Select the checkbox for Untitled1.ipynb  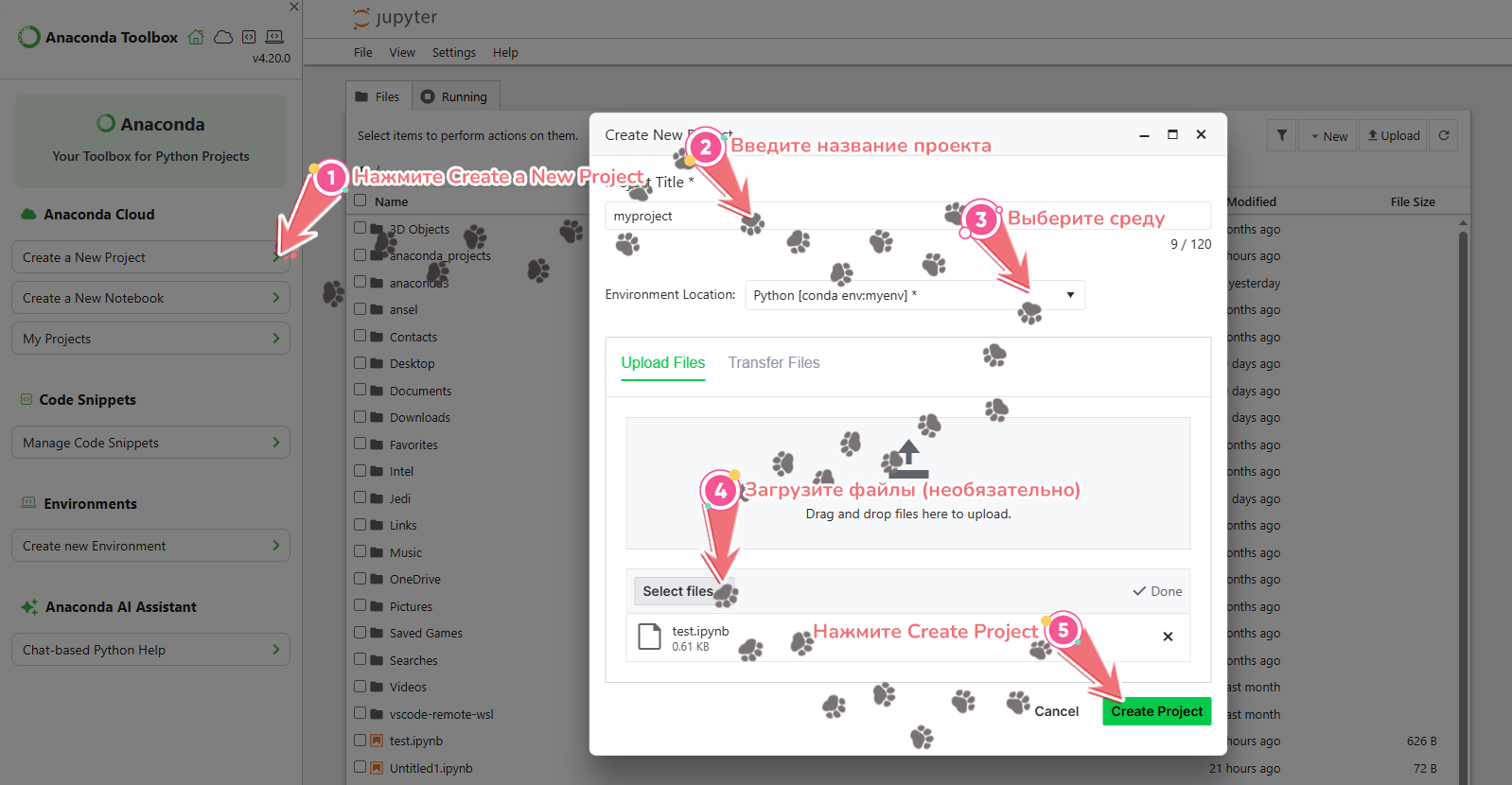coord(360,767)
